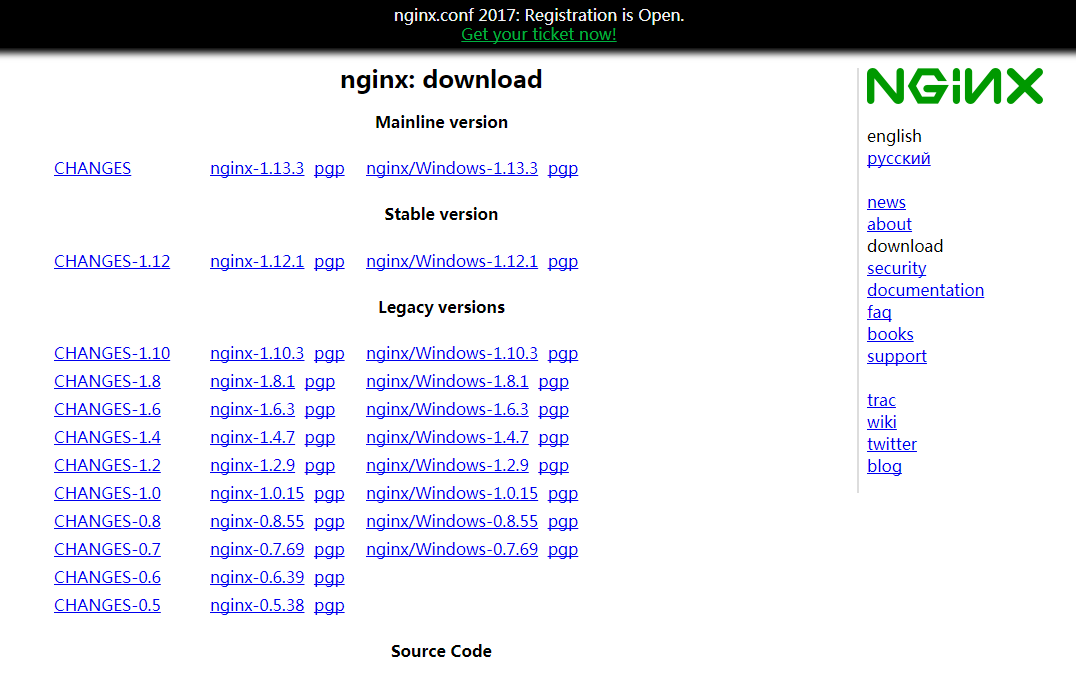Open CHANGES-1.6 link
1076x681 pixels.
pyautogui.click(x=107, y=410)
